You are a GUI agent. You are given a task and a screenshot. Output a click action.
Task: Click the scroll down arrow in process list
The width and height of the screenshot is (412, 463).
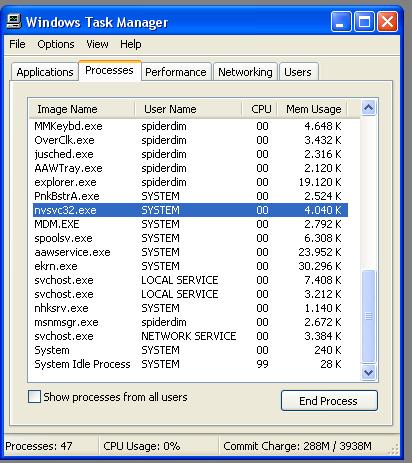tap(368, 372)
